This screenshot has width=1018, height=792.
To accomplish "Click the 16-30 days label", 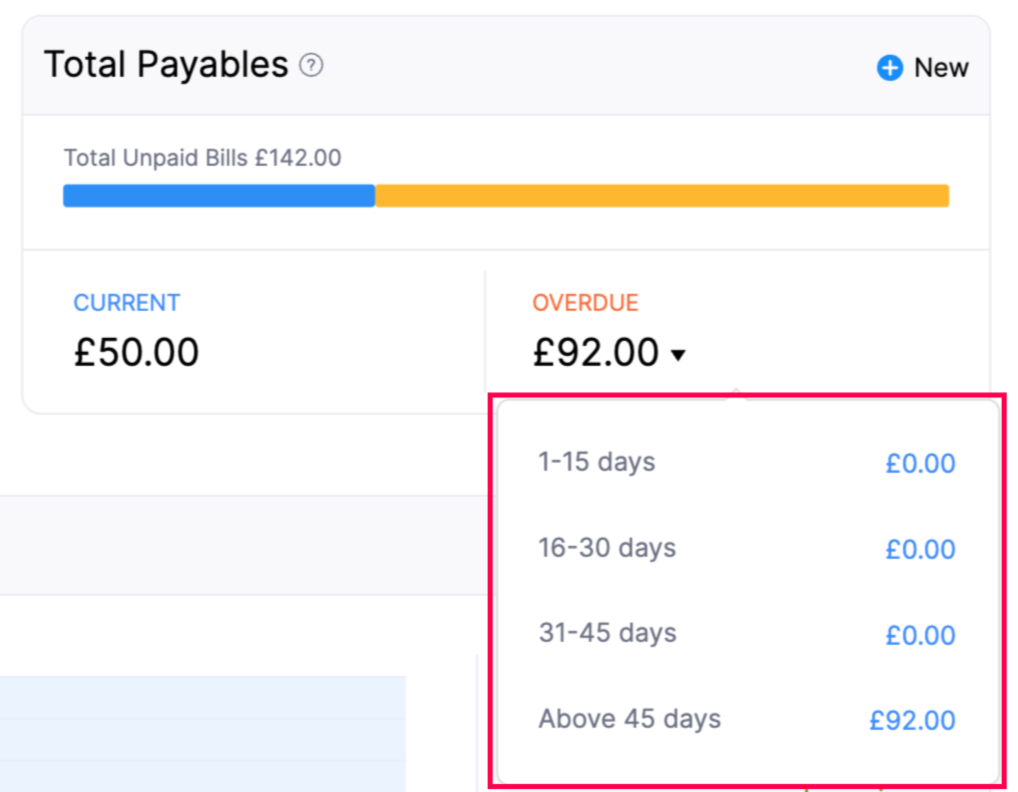I will tap(607, 548).
